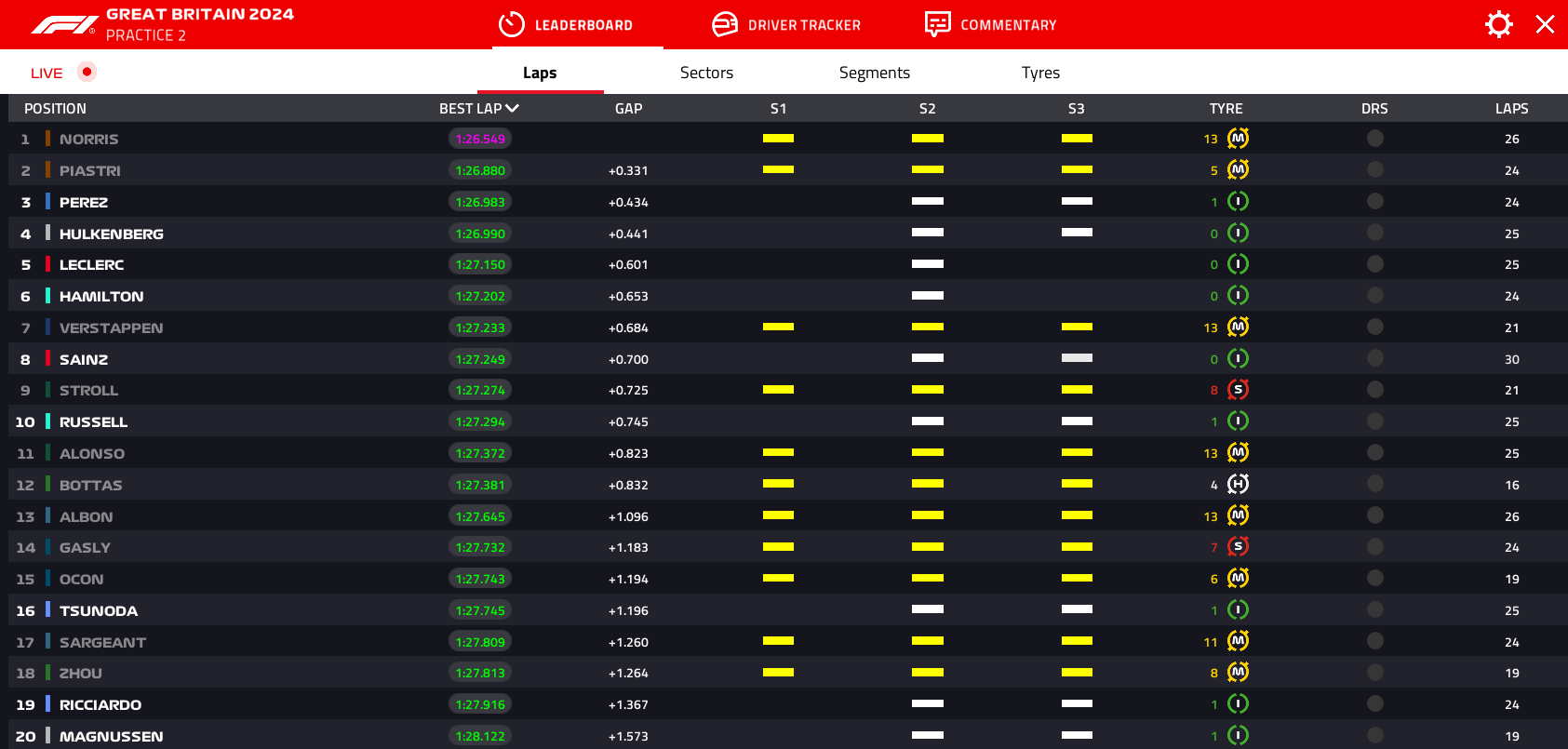Click Piastri's medium tyre icon
Screen dimensions: 1568x749
(x=1238, y=170)
